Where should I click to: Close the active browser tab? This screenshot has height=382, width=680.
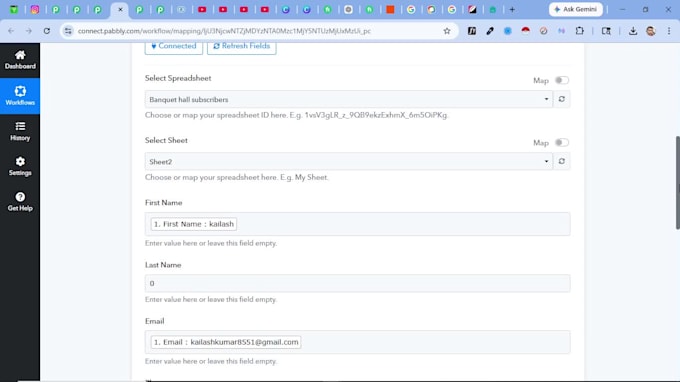point(120,10)
